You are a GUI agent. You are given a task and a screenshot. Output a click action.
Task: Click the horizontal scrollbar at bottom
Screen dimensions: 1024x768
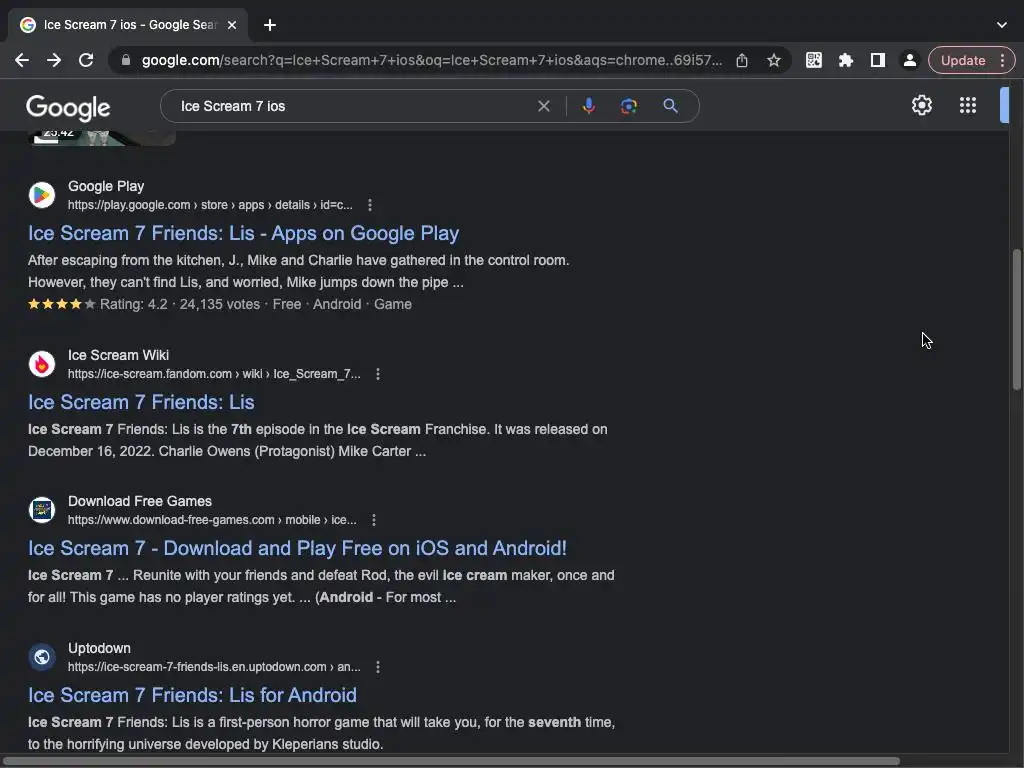tap(451, 761)
